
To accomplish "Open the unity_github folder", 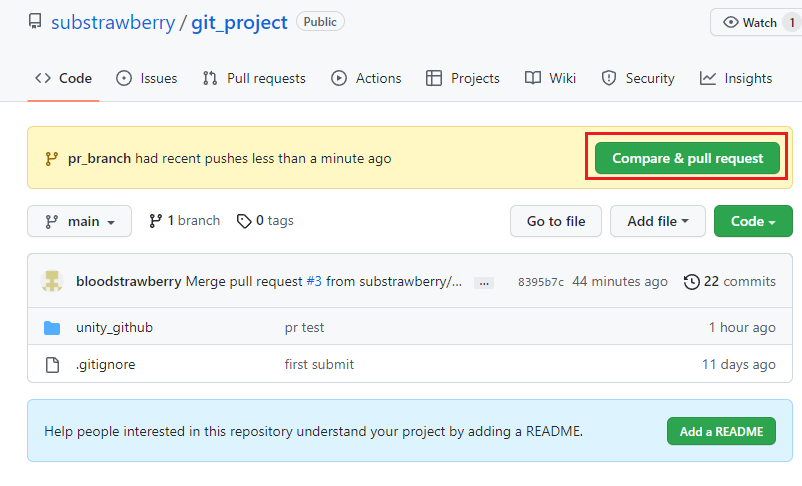I will coord(114,327).
